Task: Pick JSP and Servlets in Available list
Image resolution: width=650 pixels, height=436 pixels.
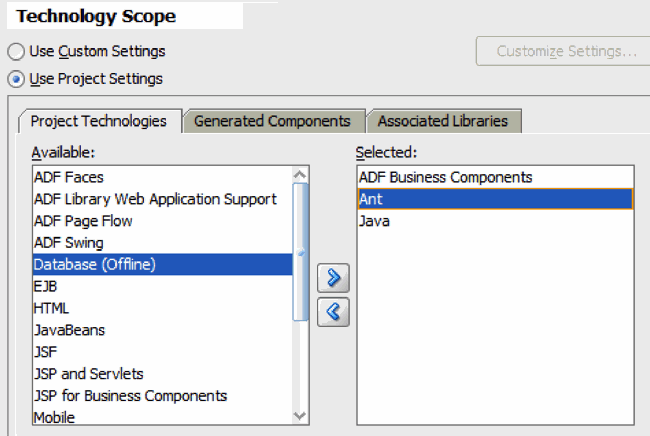Action: (x=88, y=374)
